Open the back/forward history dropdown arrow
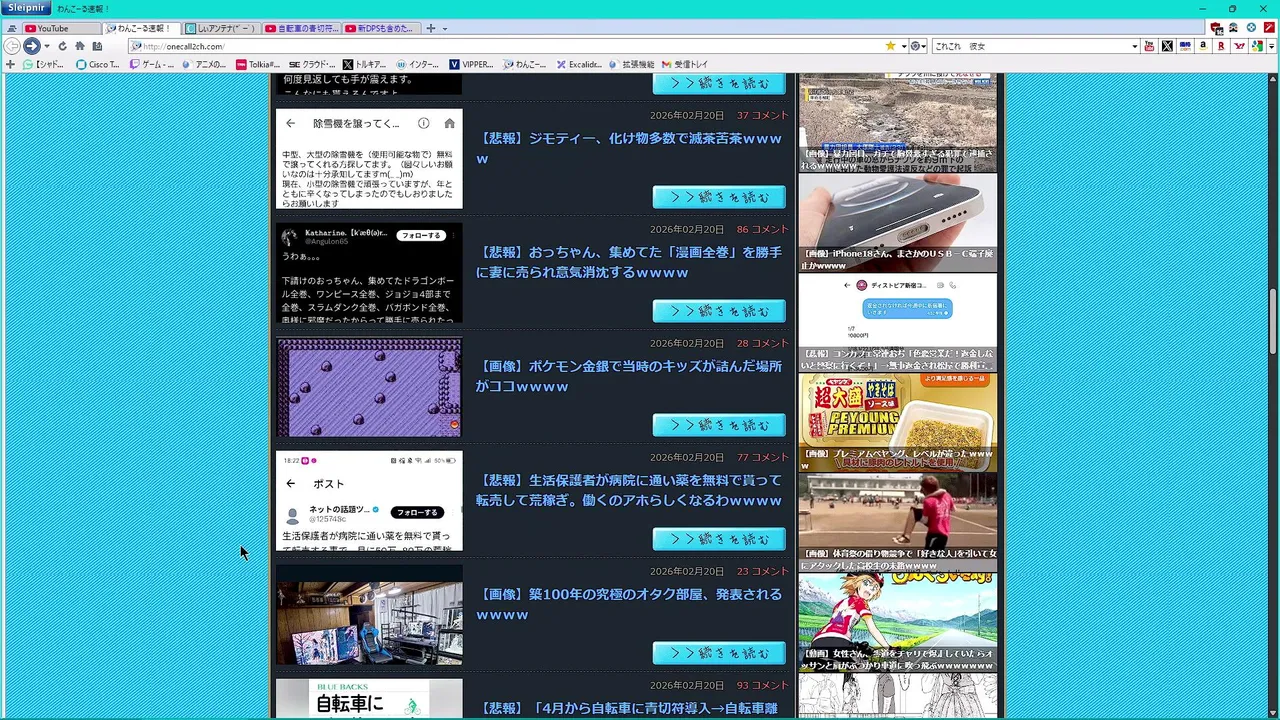This screenshot has width=1280, height=720. click(x=47, y=46)
